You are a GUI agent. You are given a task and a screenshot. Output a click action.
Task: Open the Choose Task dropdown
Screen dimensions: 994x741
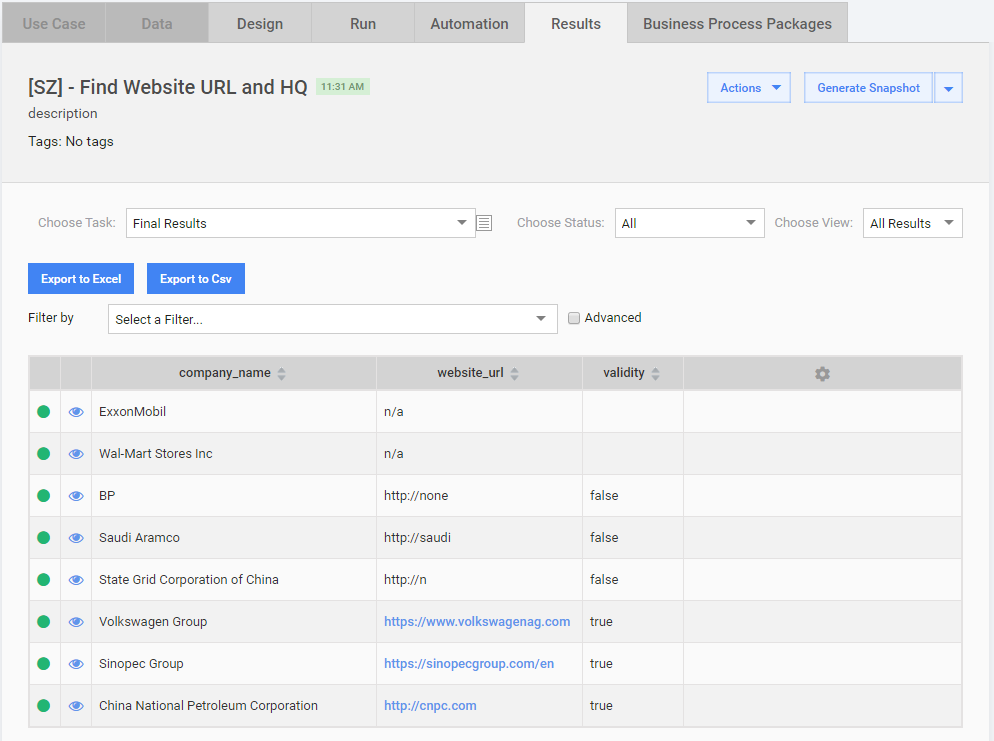300,223
